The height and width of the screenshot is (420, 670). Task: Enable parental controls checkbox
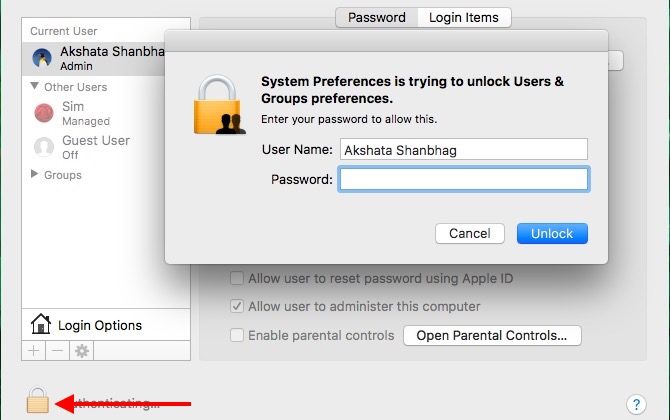(237, 335)
